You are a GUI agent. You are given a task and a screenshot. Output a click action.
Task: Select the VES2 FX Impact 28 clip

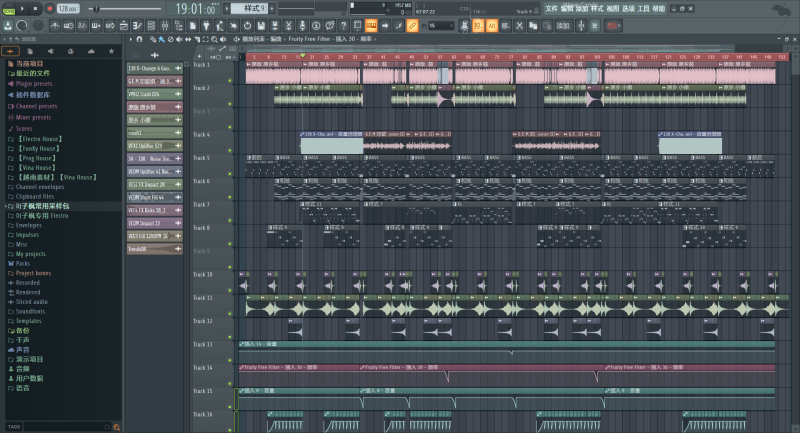155,184
